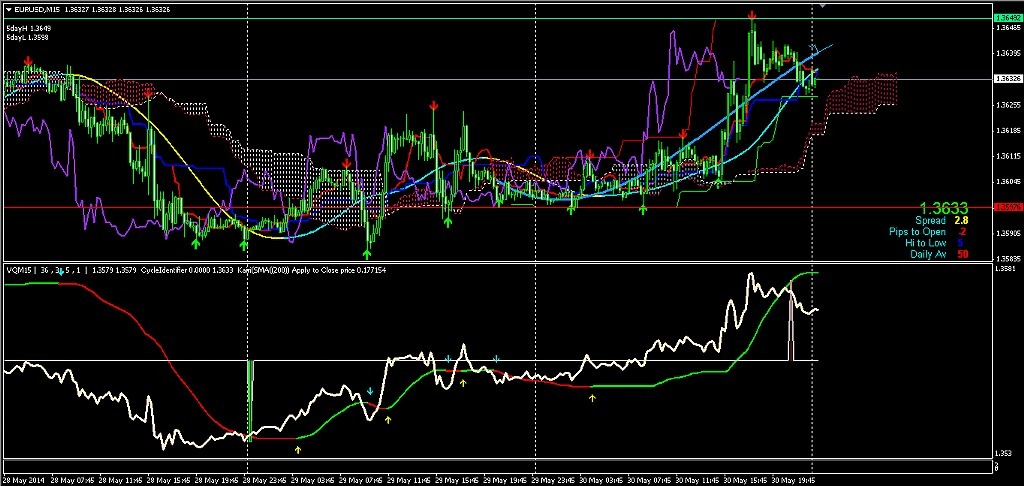The image size is (1024, 486).
Task: Click the EURUSD,M15 chart title text
Action: point(37,8)
